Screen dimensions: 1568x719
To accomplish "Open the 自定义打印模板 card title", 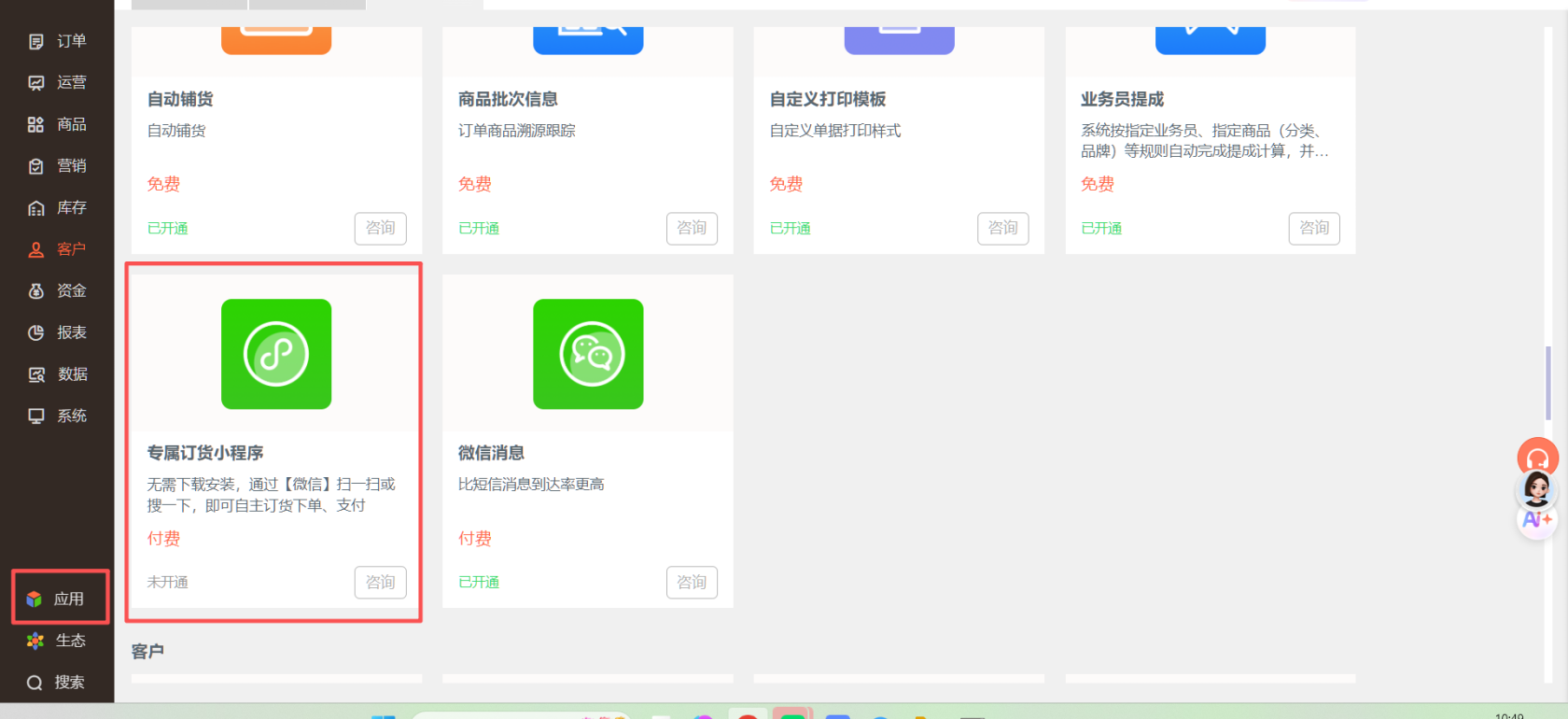I will pyautogui.click(x=828, y=99).
